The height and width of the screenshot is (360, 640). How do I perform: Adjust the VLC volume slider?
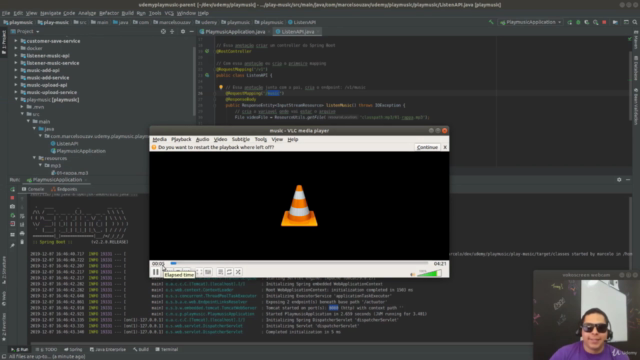[x=429, y=273]
